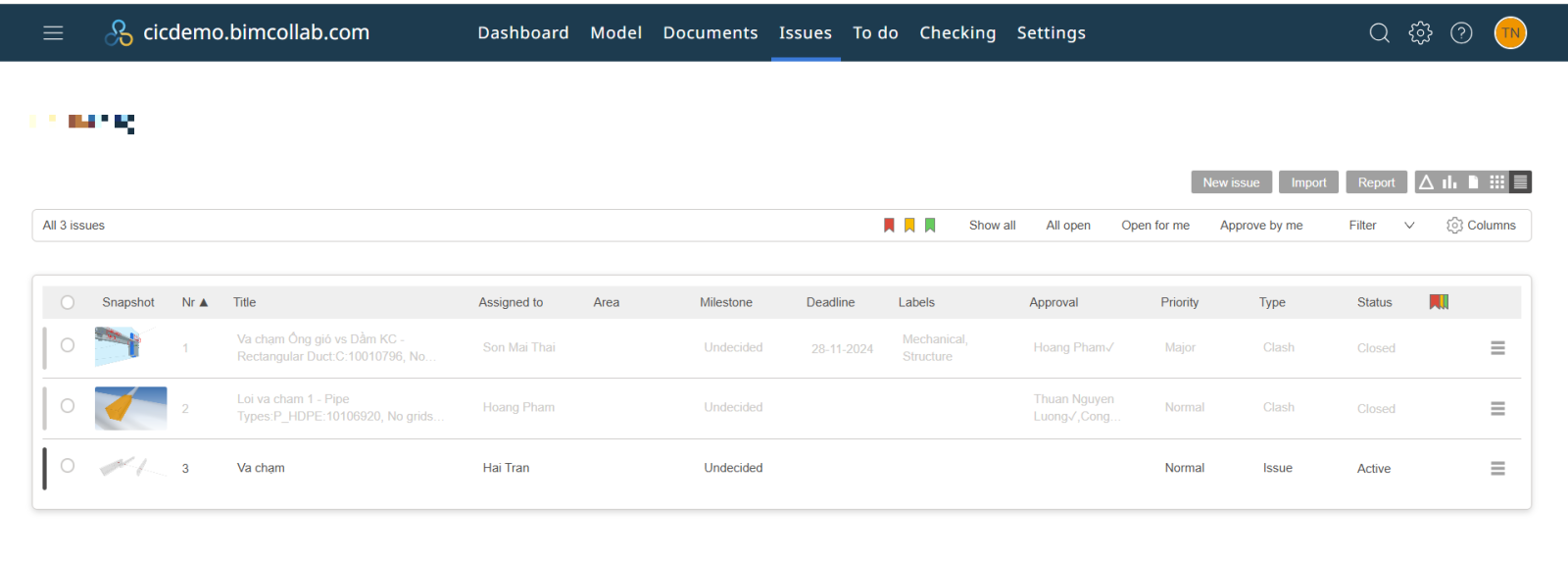The image size is (1568, 563).
Task: Open the row menu for Va cham
Action: click(x=1497, y=469)
